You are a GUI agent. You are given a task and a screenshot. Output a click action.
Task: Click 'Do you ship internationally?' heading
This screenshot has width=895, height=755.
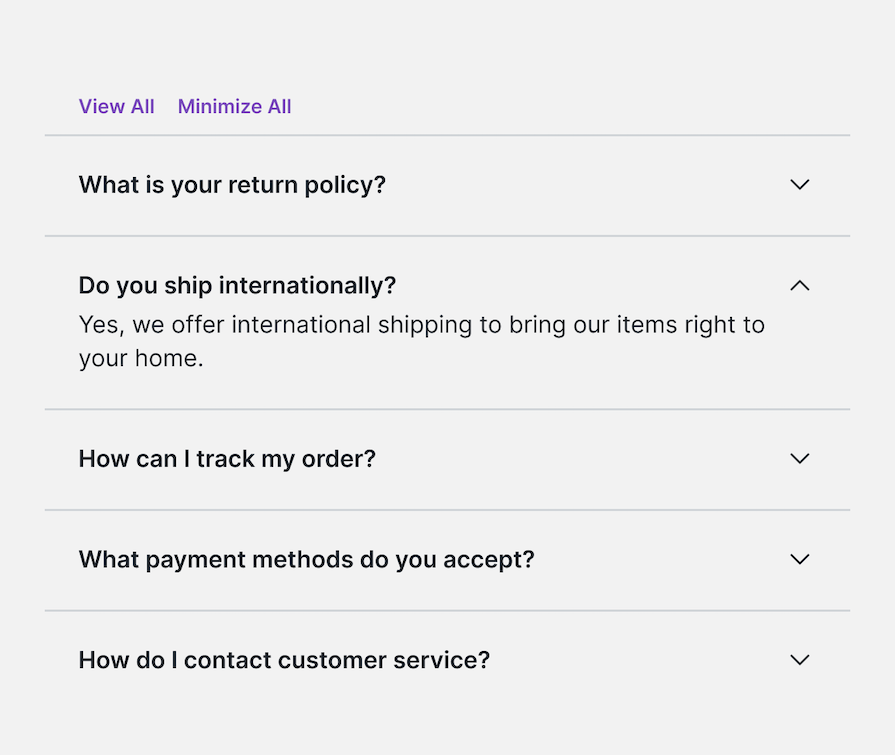[x=237, y=285]
